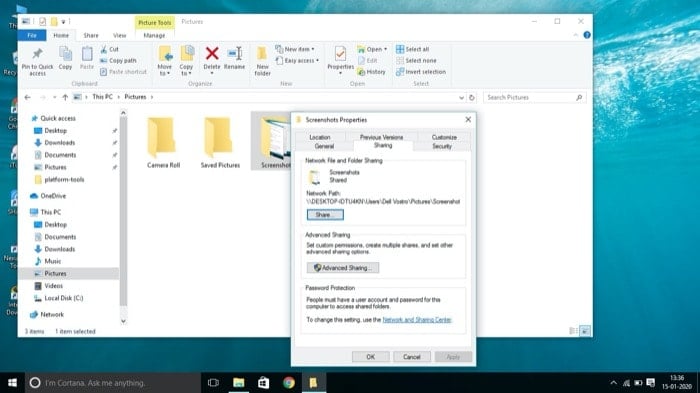Expand the Easy access dropdown

click(297, 60)
